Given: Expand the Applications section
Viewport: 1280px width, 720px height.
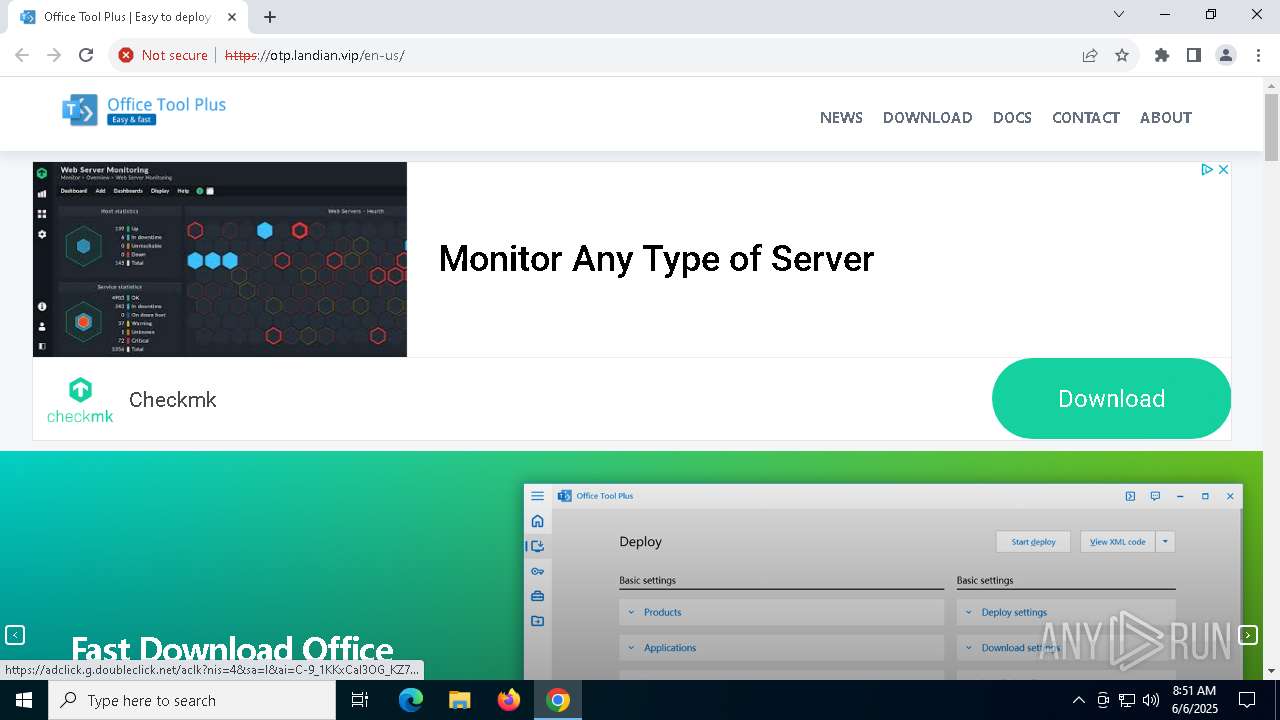Looking at the screenshot, I should (781, 647).
